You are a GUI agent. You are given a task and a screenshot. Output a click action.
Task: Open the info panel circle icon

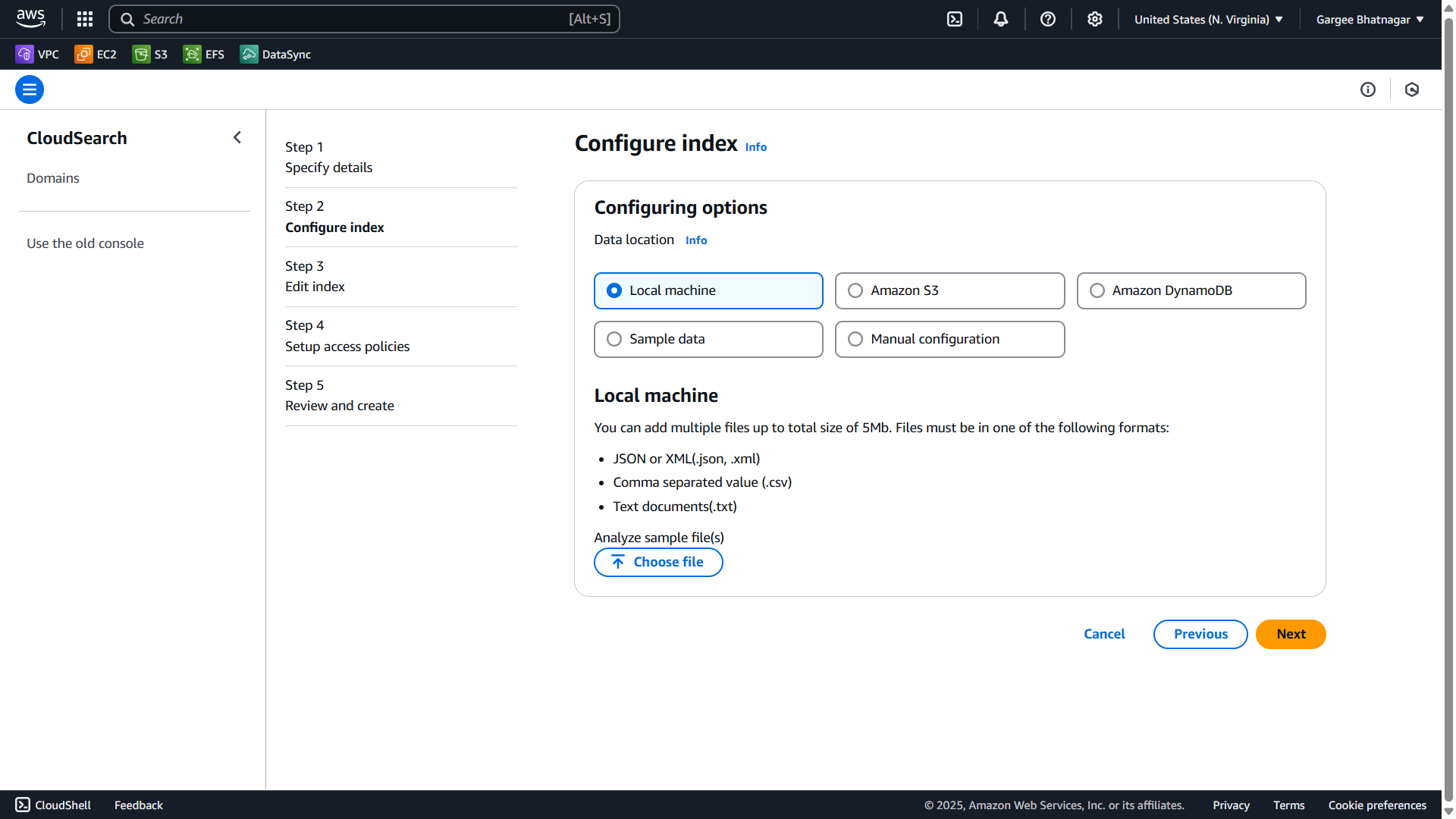point(1368,89)
